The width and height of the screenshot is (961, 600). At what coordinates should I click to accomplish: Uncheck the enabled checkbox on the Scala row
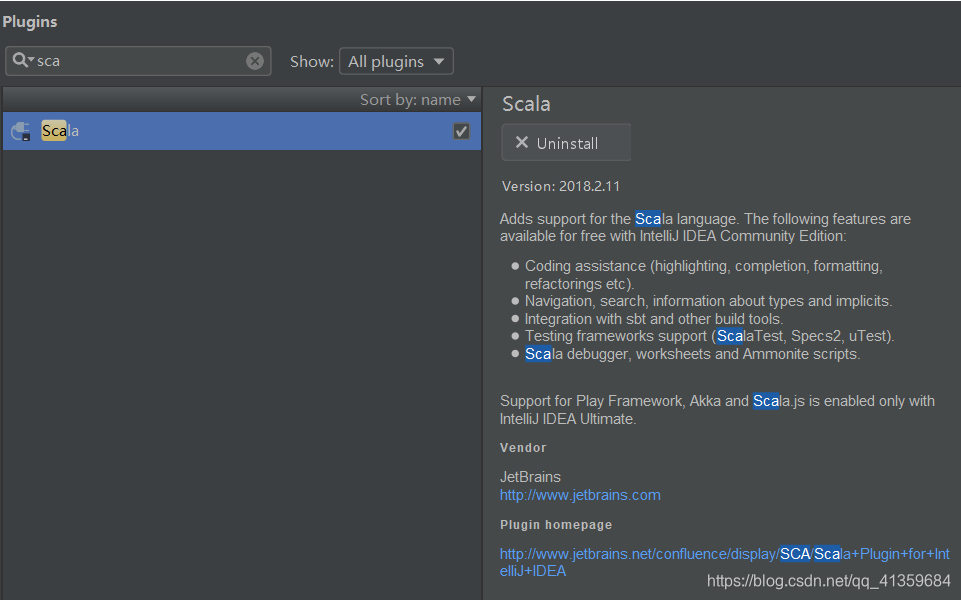461,130
